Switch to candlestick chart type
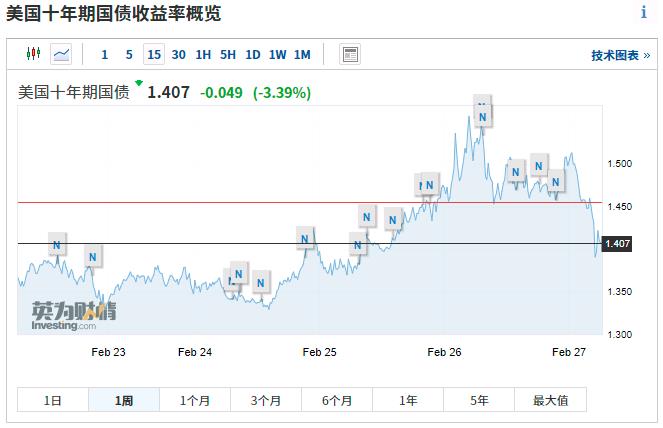The width and height of the screenshot is (663, 428). click(33, 54)
